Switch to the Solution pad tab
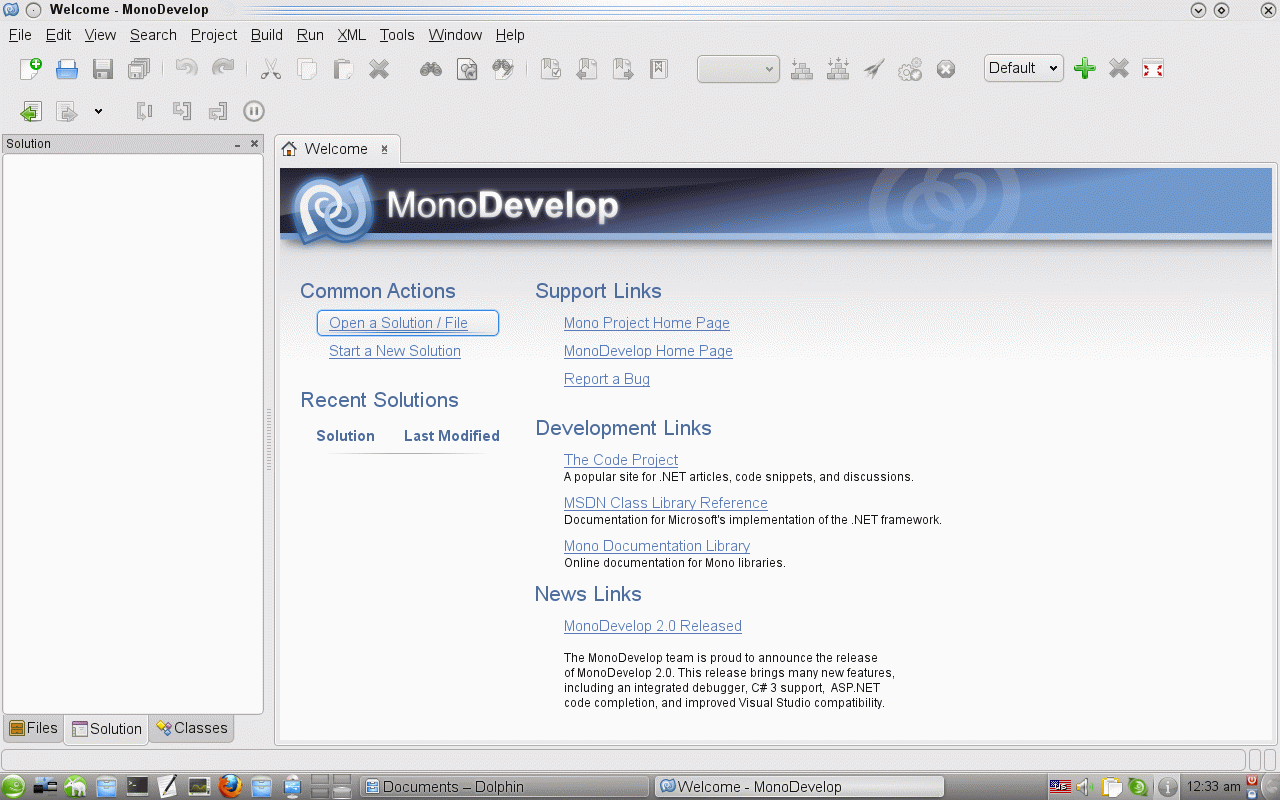The width and height of the screenshot is (1280, 800). [106, 729]
